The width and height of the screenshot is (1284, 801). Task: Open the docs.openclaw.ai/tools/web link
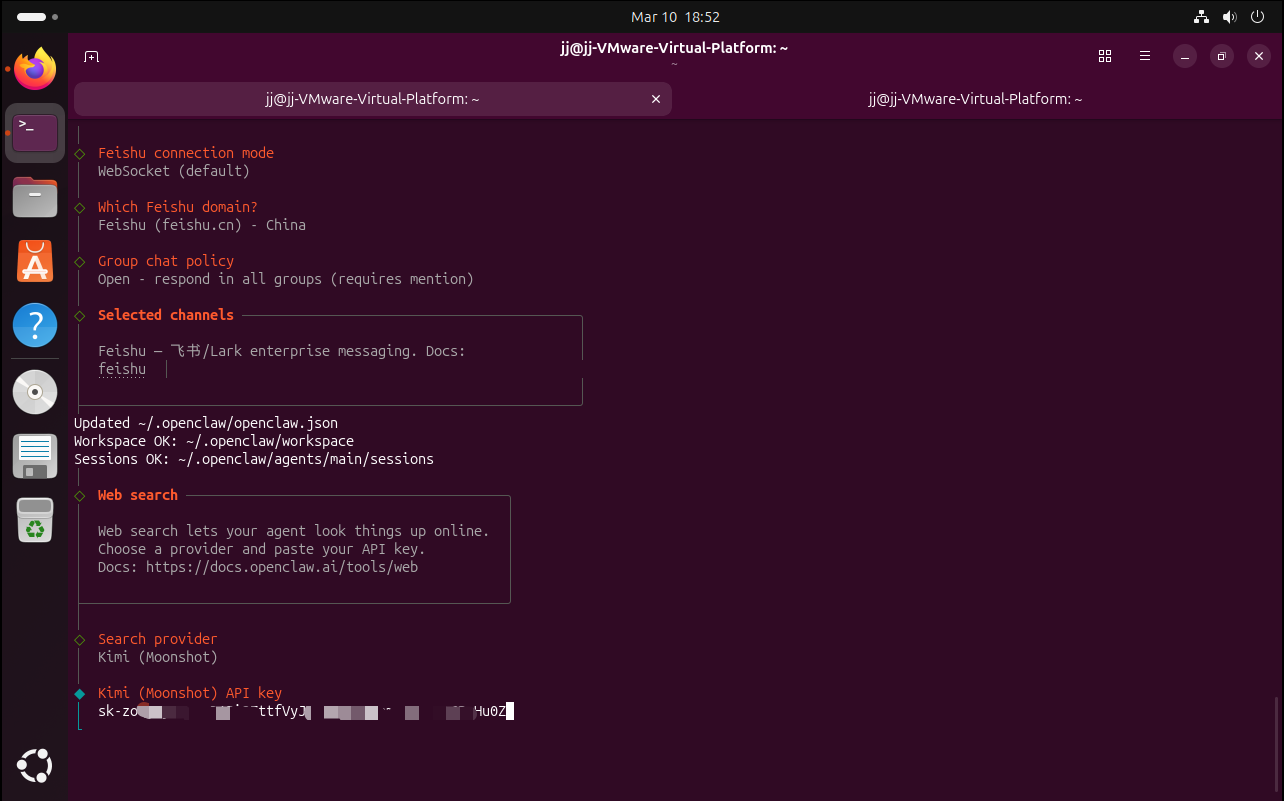(x=282, y=567)
